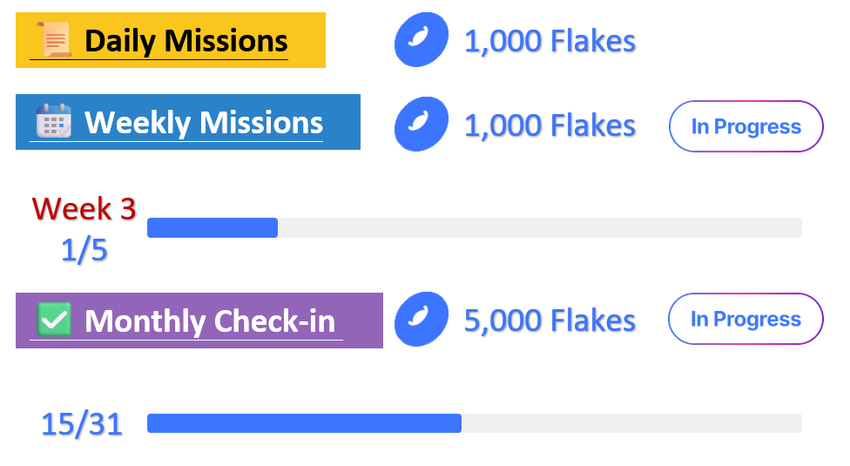Click the filled blue part of monthly check-in bar
Image resolution: width=850 pixels, height=466 pixels.
[304, 424]
